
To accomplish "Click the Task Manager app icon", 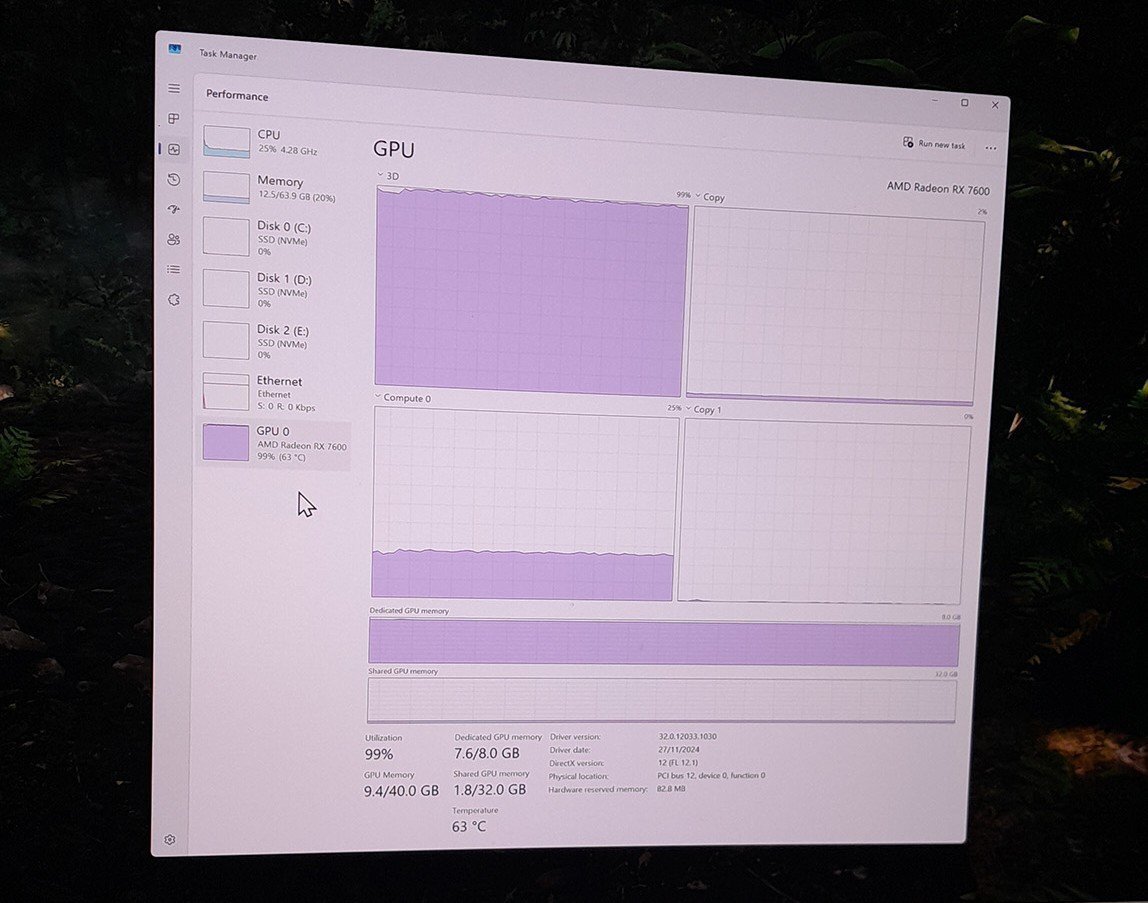I will tap(174, 49).
